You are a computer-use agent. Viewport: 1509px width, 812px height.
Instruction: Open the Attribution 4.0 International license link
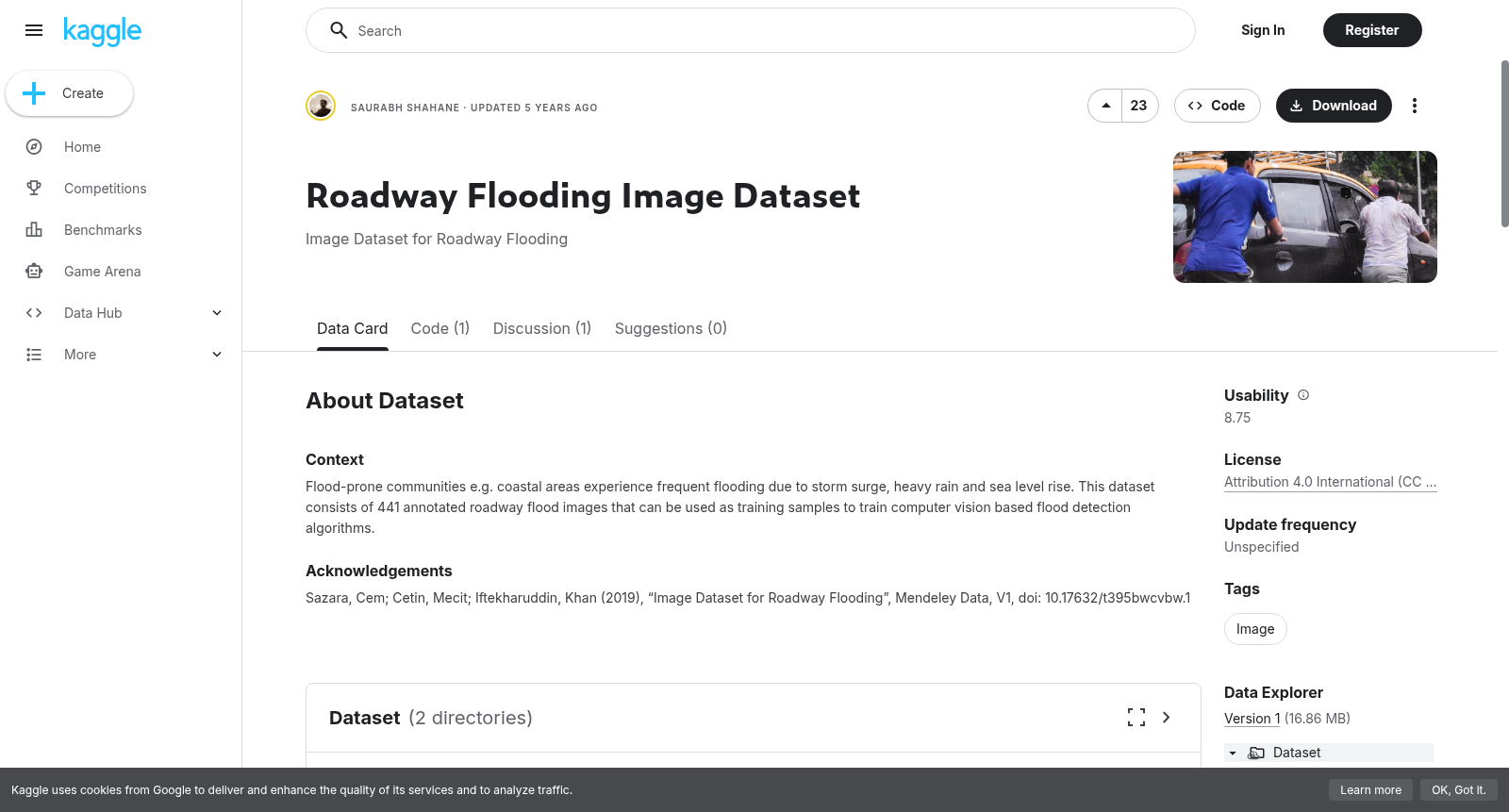click(1331, 482)
